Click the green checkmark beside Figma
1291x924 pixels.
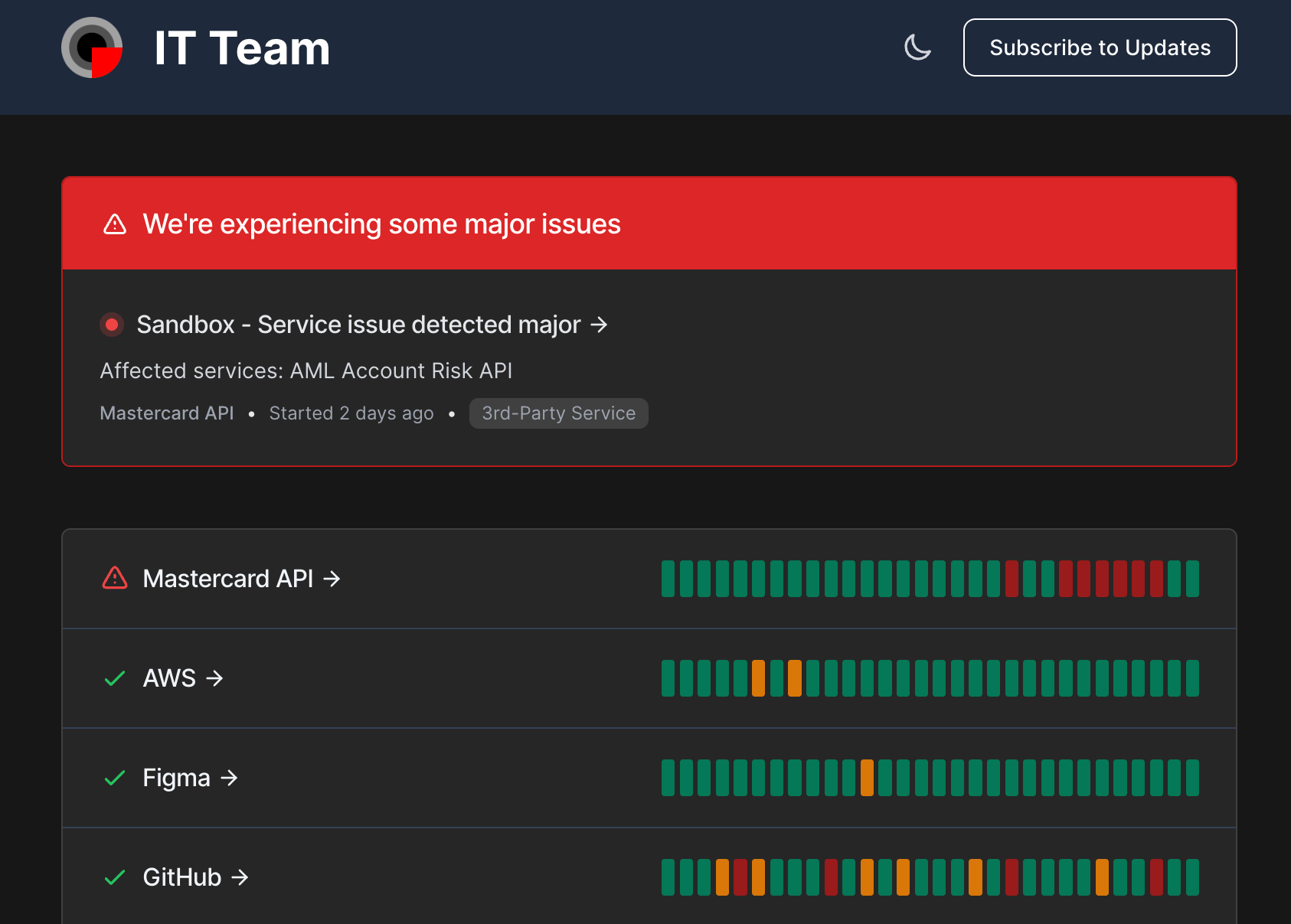[x=115, y=778]
